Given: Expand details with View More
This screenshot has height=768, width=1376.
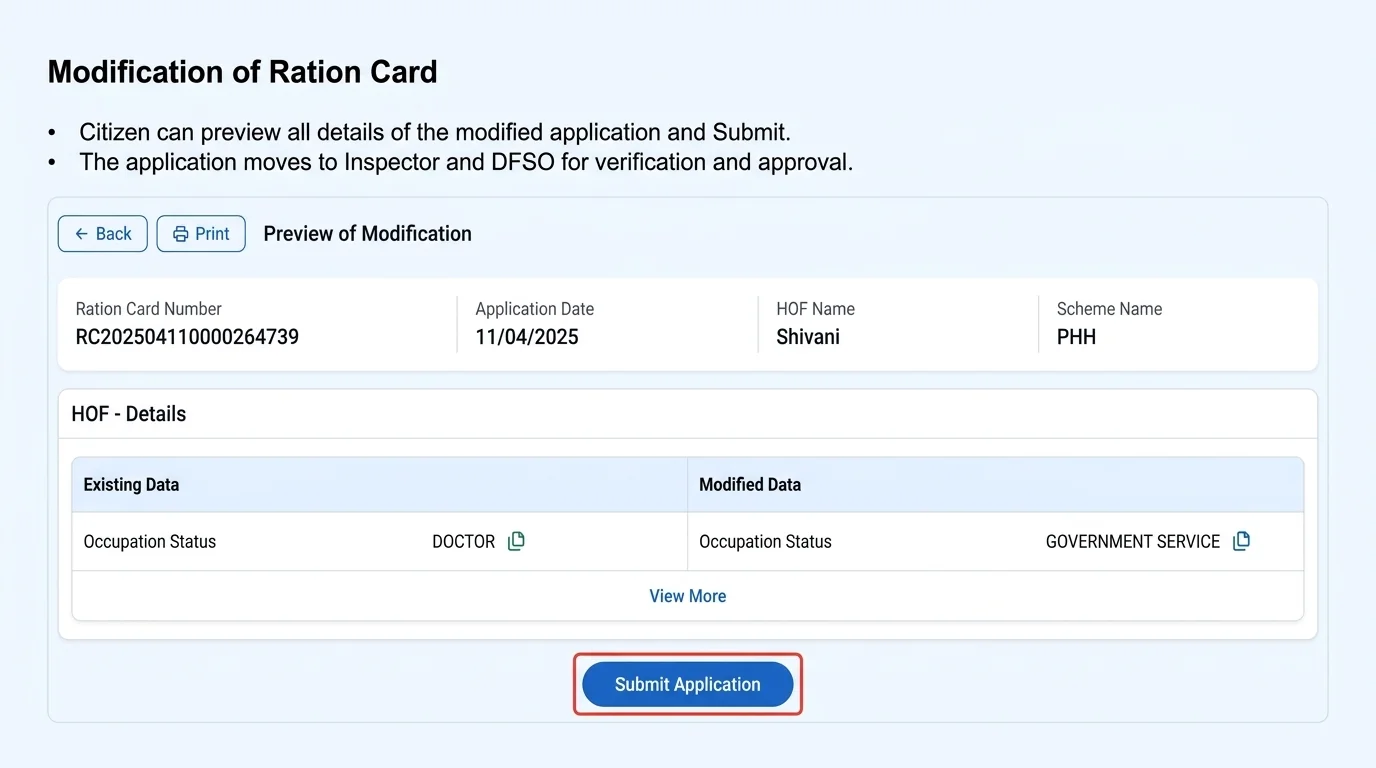Looking at the screenshot, I should pyautogui.click(x=688, y=596).
